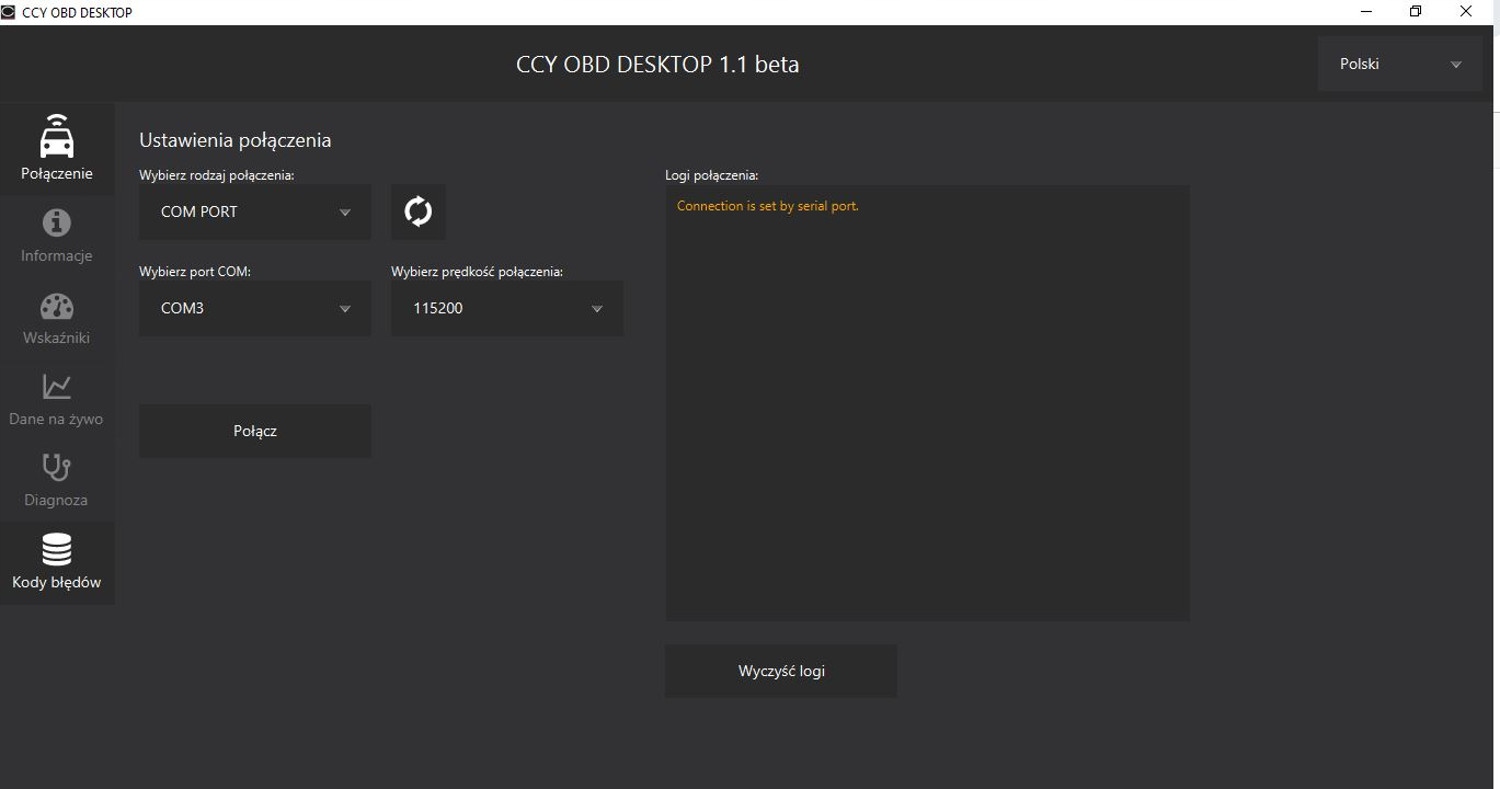
Task: Expand the COM PORT connection type dropdown
Action: (255, 212)
